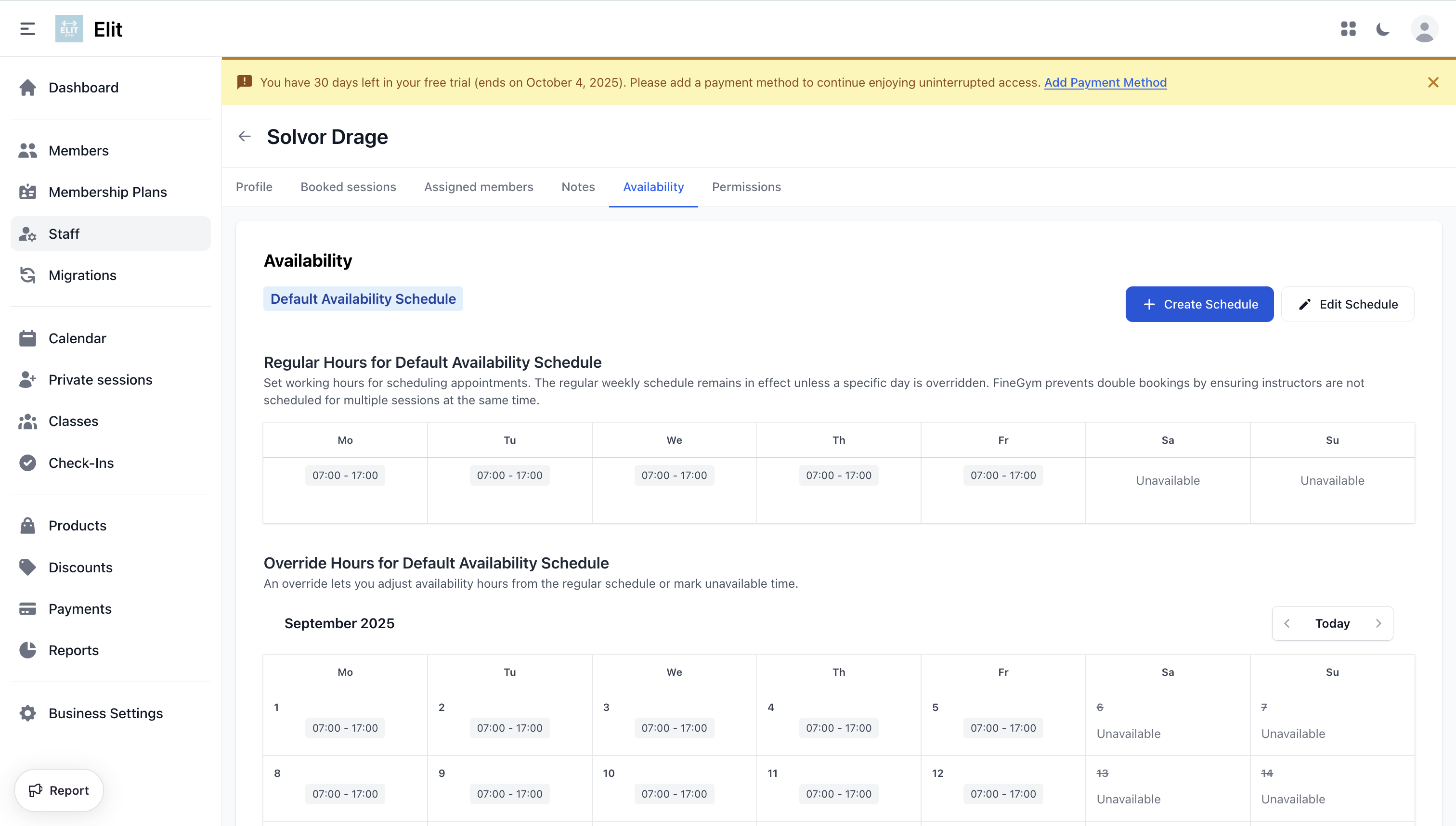Viewport: 1456px width, 826px height.
Task: Click the plus icon on Create Schedule
Action: [1149, 305]
